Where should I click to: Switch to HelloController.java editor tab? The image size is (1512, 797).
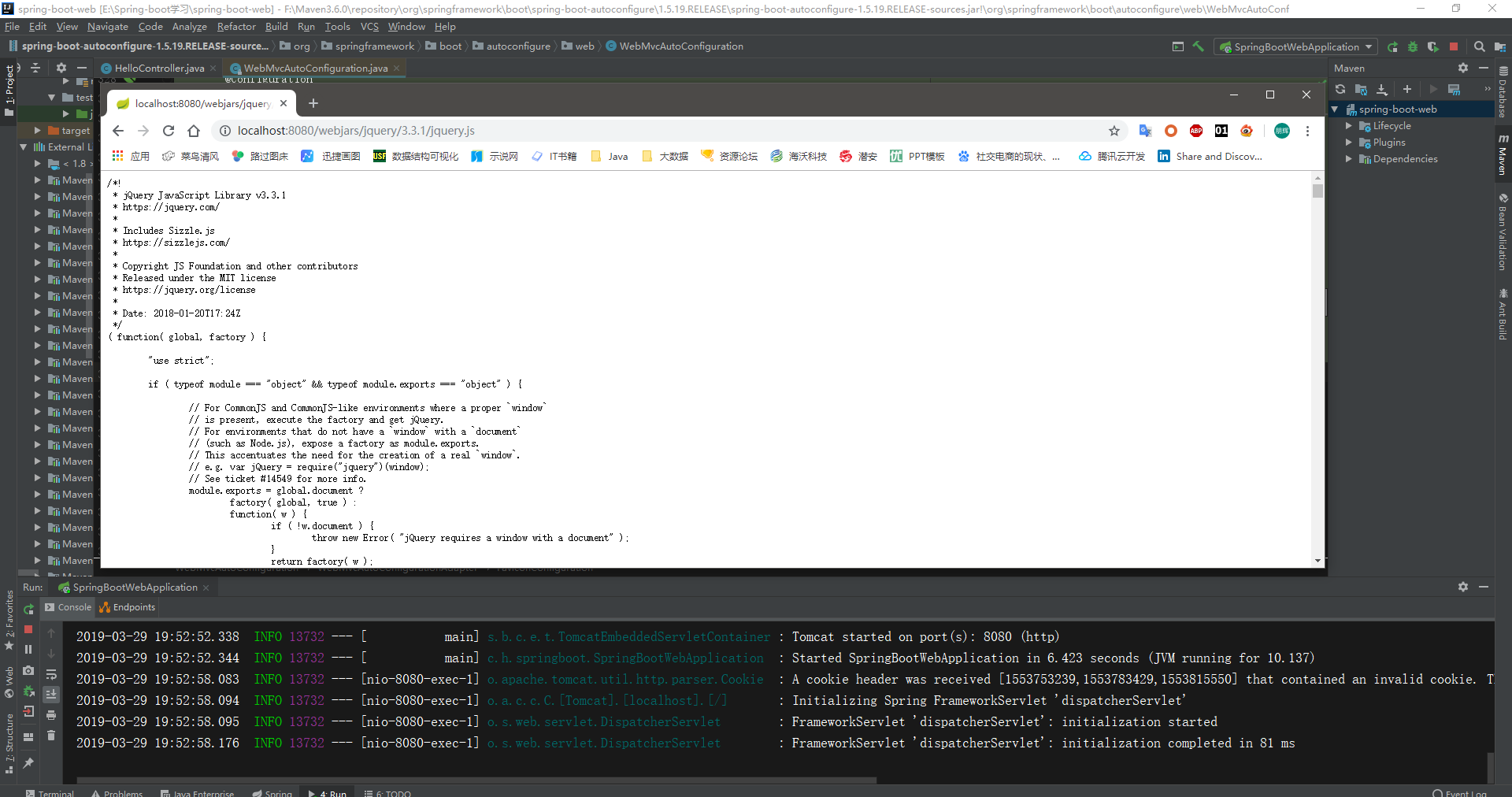(x=158, y=69)
